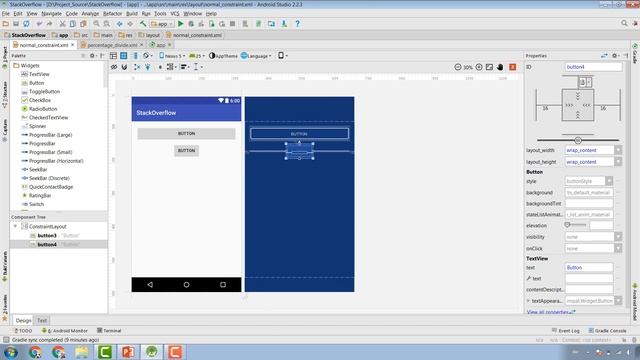This screenshot has width=640, height=360.
Task: Open the VCS menu
Action: tap(175, 13)
